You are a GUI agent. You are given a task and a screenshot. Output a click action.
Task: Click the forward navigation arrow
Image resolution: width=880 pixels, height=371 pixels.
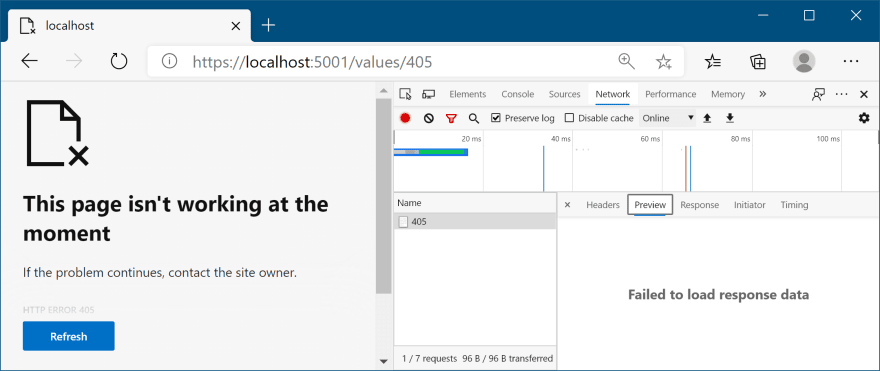tap(74, 61)
